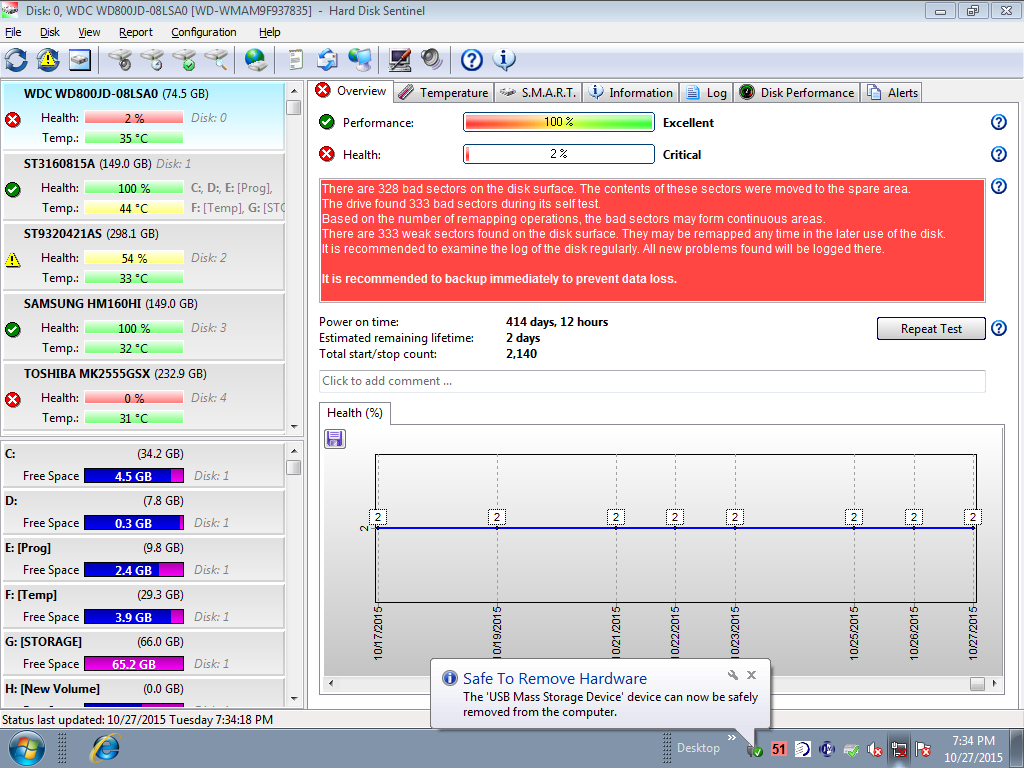
Task: Select the ST9320421AS disk entry
Action: coord(143,256)
